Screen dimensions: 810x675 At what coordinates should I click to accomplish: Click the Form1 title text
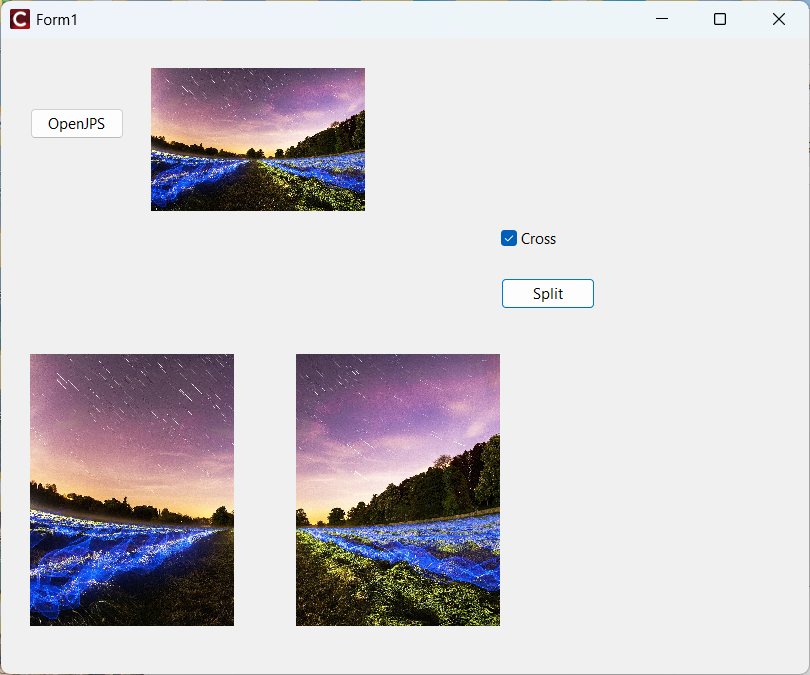57,20
